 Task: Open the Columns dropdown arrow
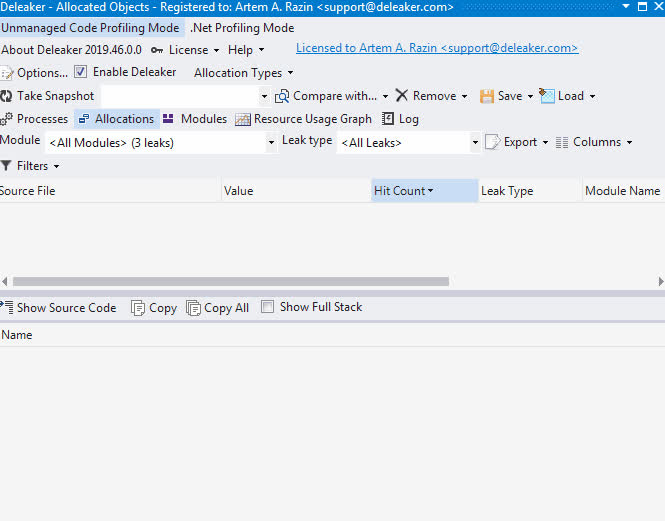(629, 143)
